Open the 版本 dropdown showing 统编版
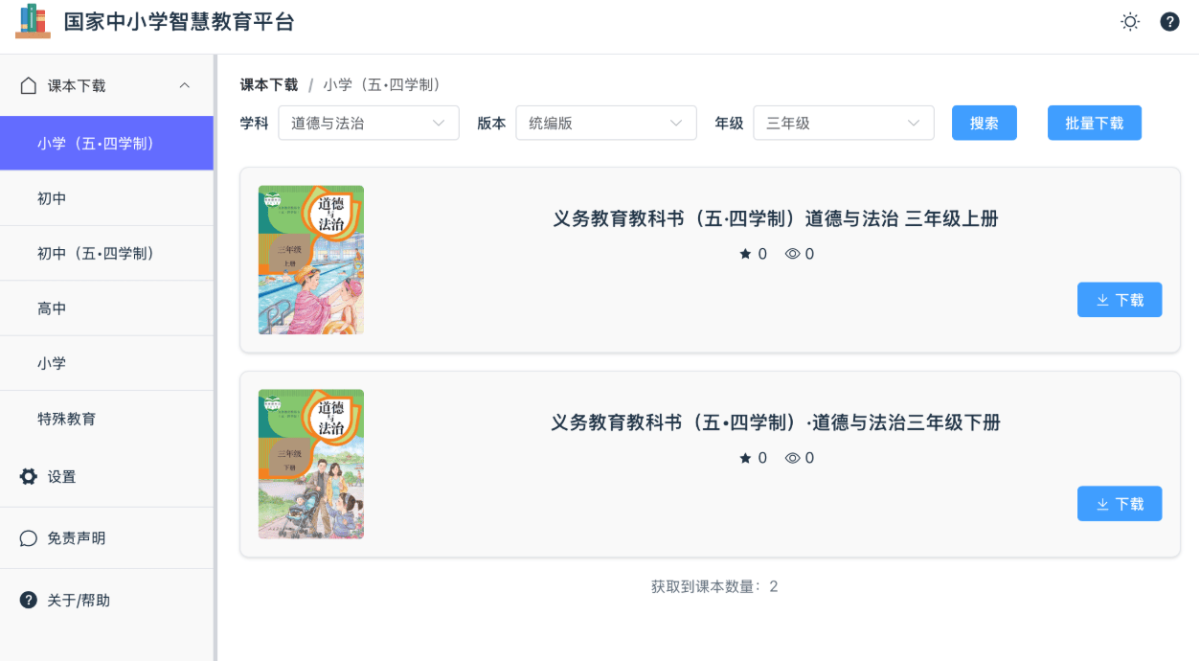 coord(606,123)
